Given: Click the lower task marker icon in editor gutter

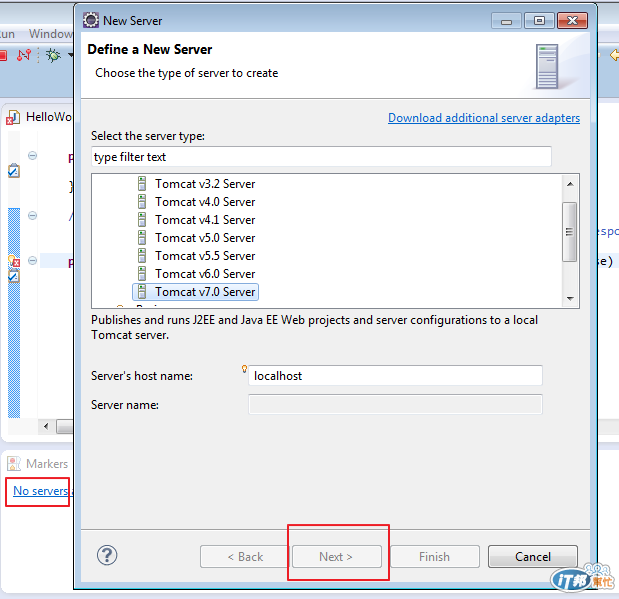Looking at the screenshot, I should click(x=14, y=276).
